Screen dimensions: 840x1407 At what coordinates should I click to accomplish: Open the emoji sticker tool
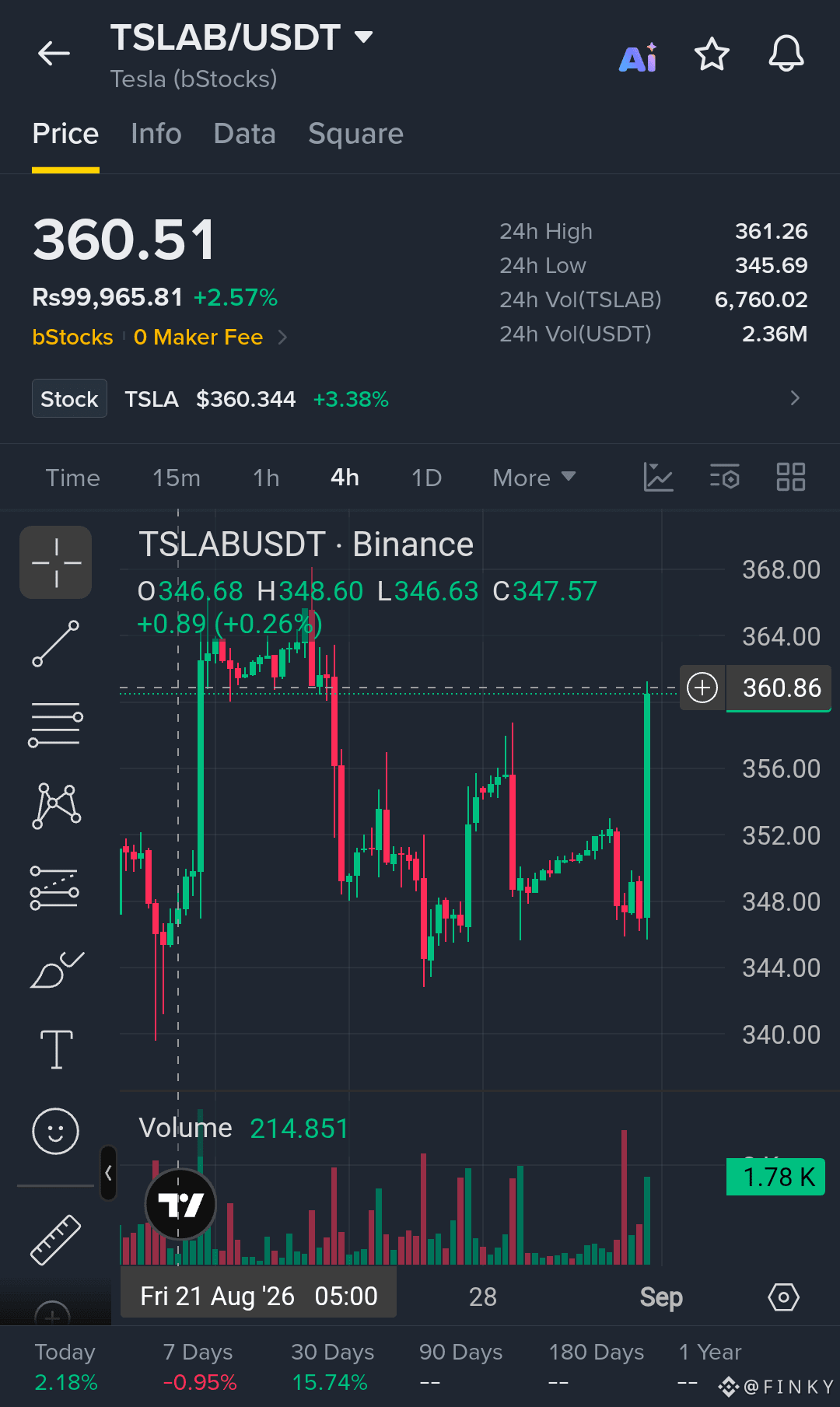[x=55, y=1131]
